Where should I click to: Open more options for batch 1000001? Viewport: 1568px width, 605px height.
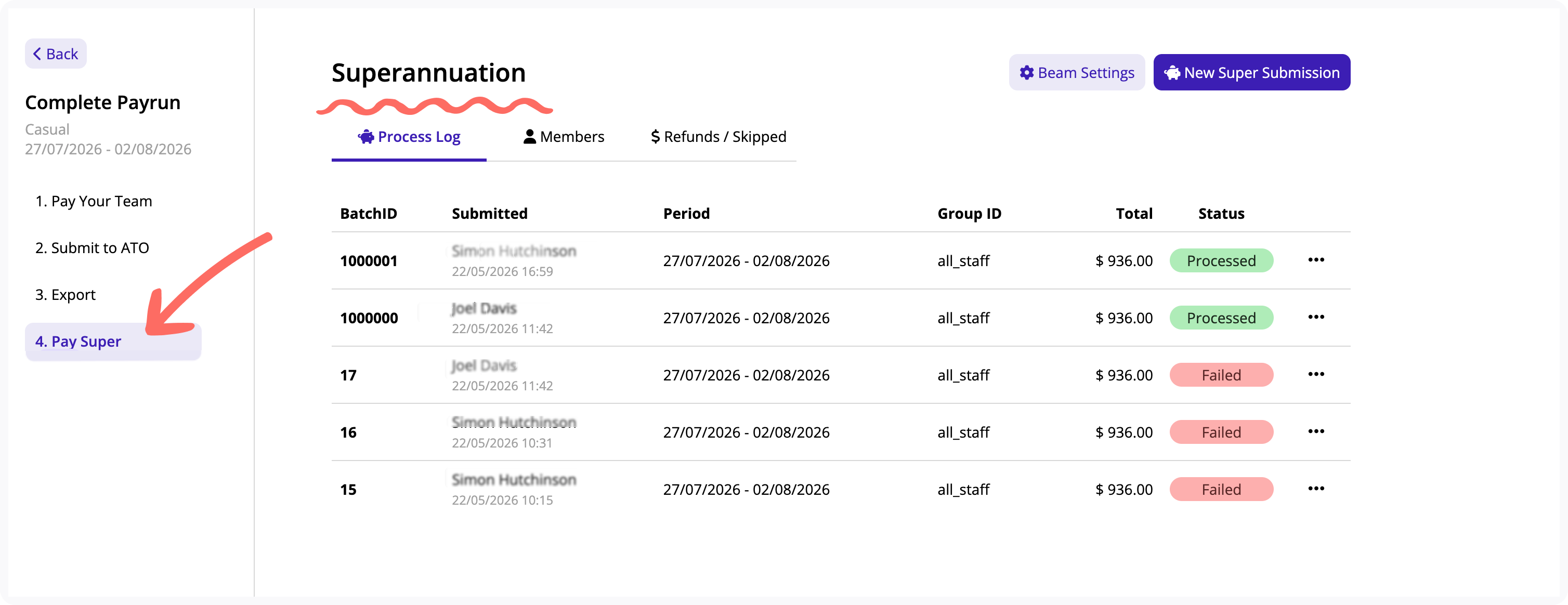point(1316,260)
